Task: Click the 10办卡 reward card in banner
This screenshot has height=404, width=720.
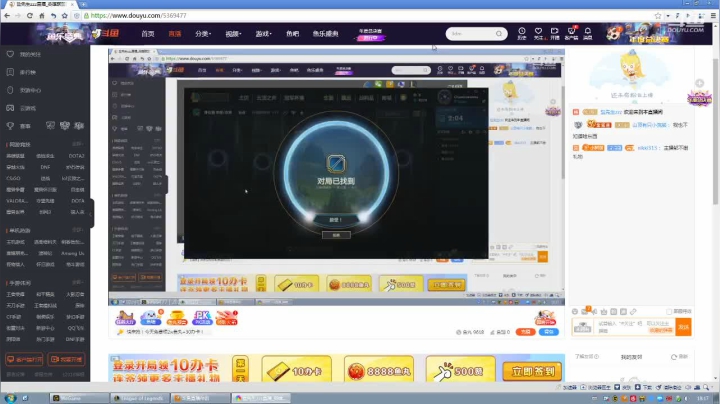Action: tap(296, 370)
